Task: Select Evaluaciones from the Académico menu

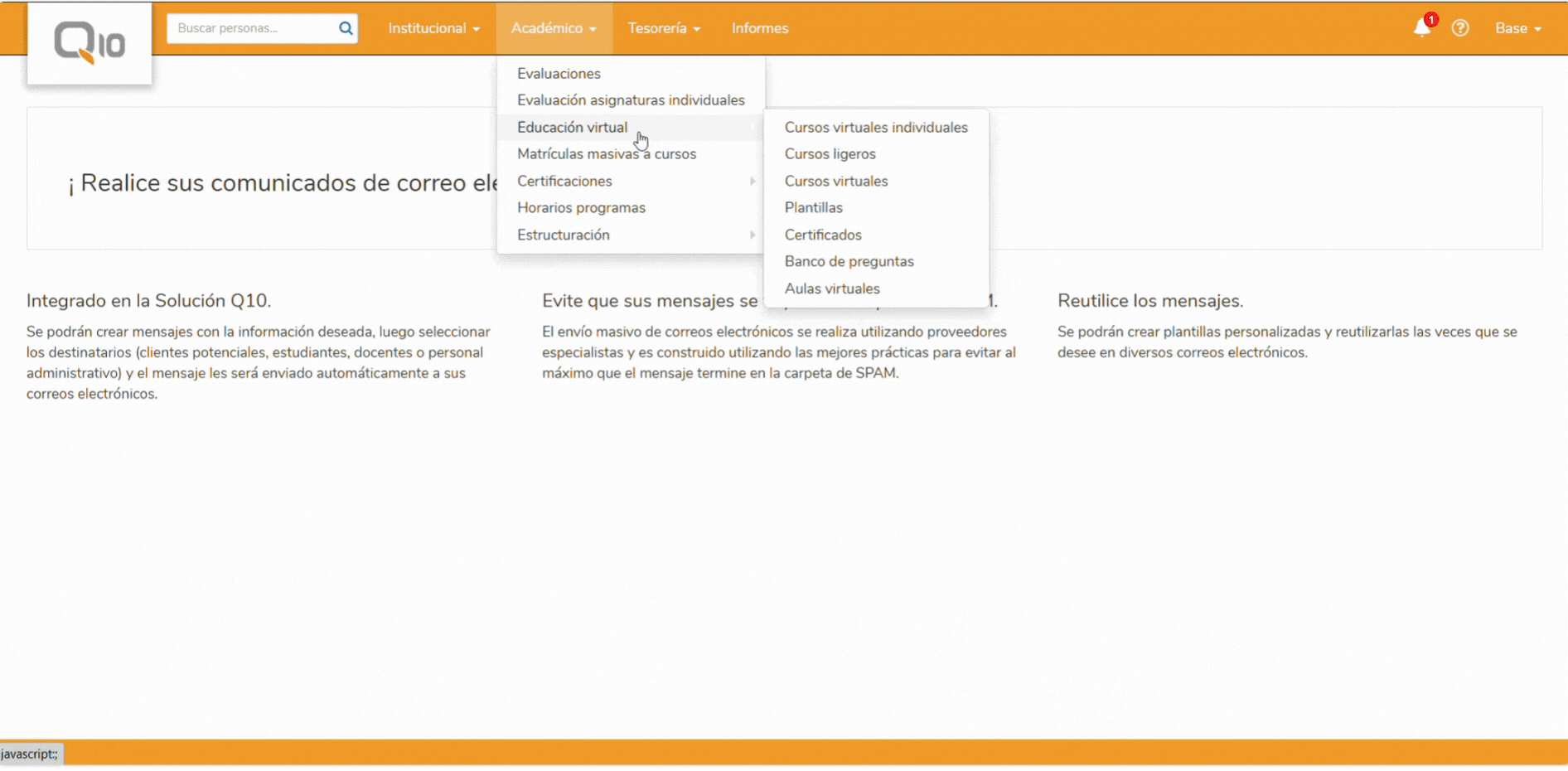Action: pos(559,74)
